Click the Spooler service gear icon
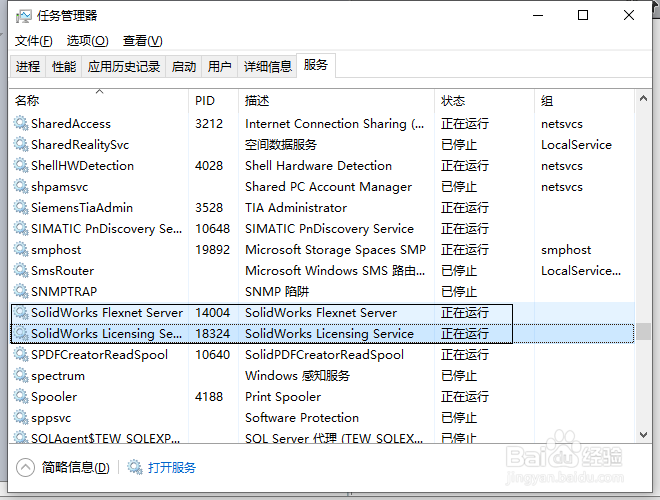The image size is (660, 500). click(x=21, y=396)
